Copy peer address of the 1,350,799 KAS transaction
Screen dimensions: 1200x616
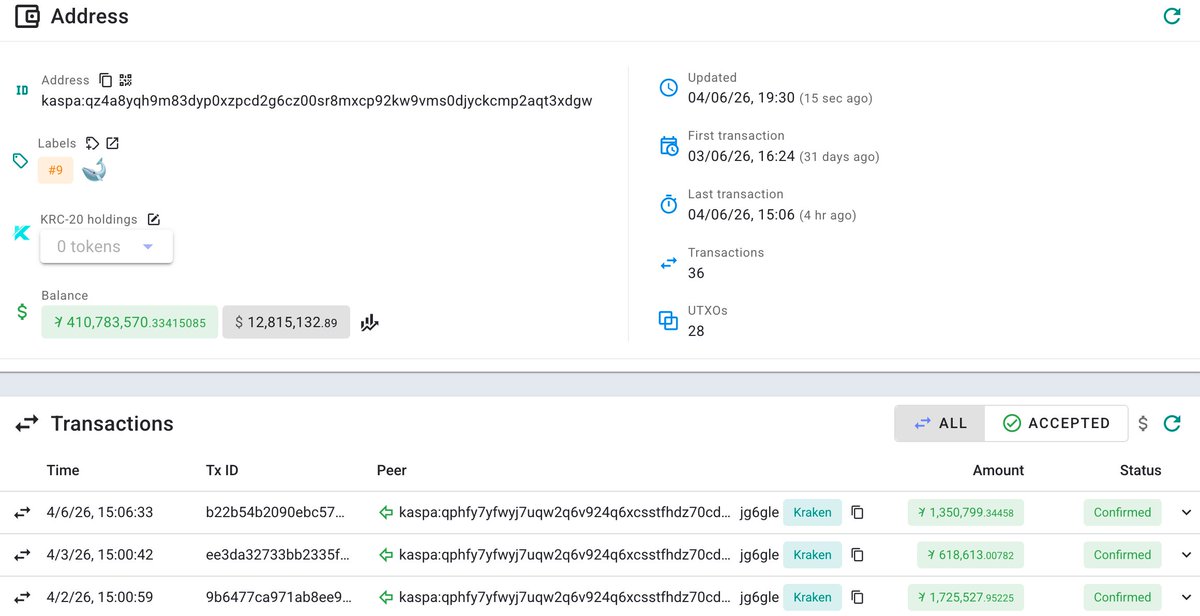[857, 513]
